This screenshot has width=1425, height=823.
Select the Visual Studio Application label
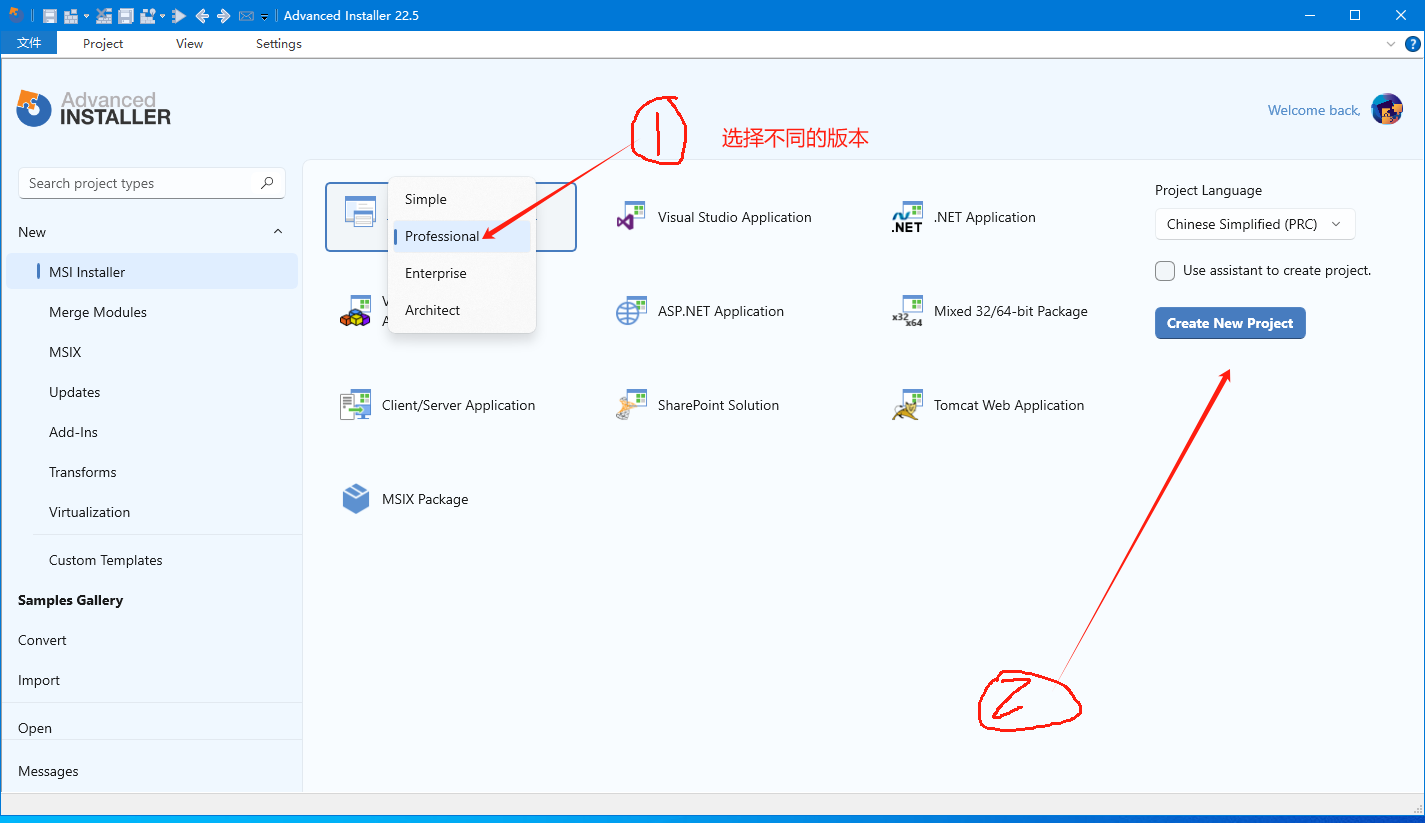pyautogui.click(x=734, y=217)
